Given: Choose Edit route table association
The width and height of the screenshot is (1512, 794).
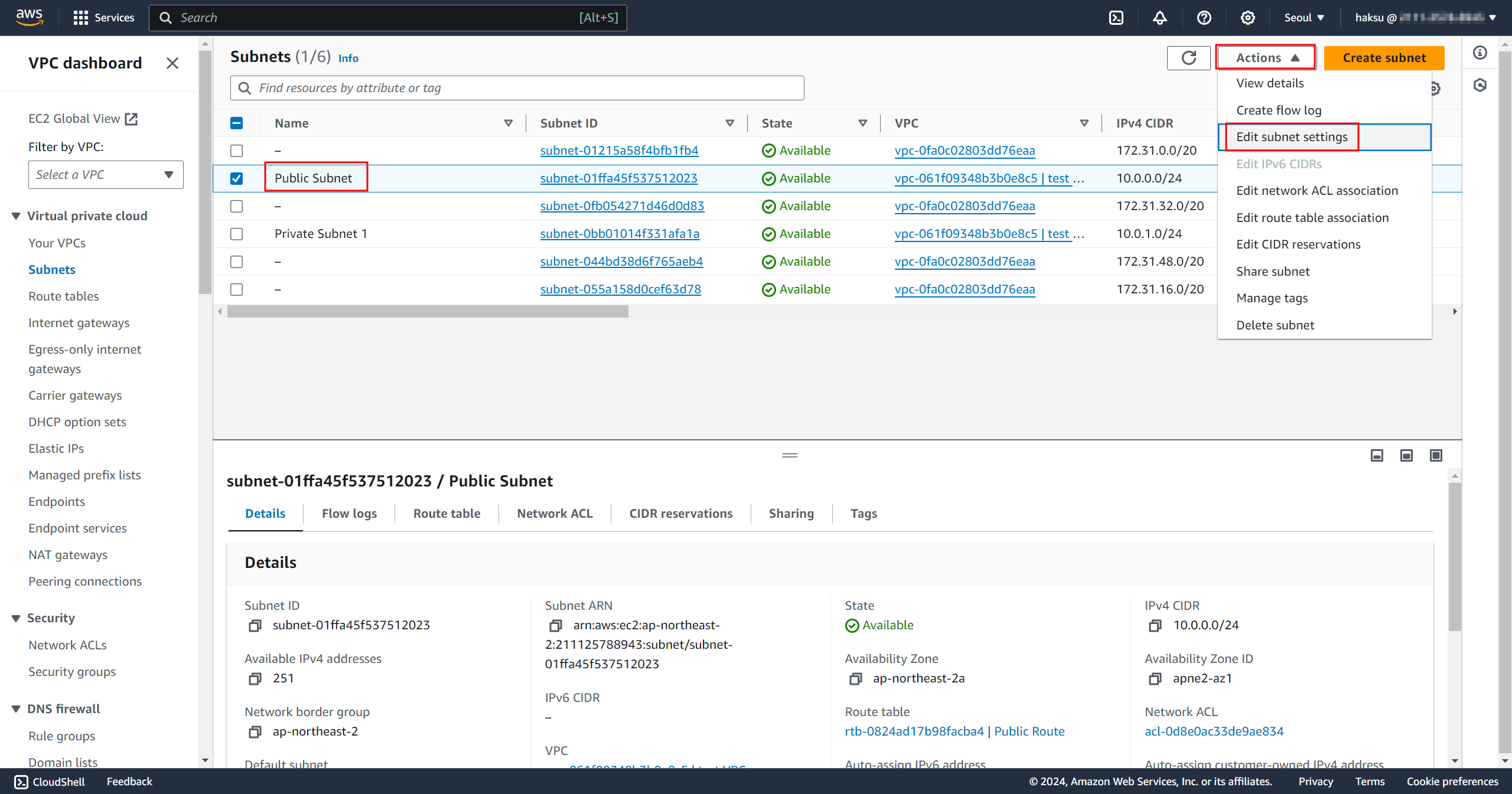Looking at the screenshot, I should pos(1312,218).
